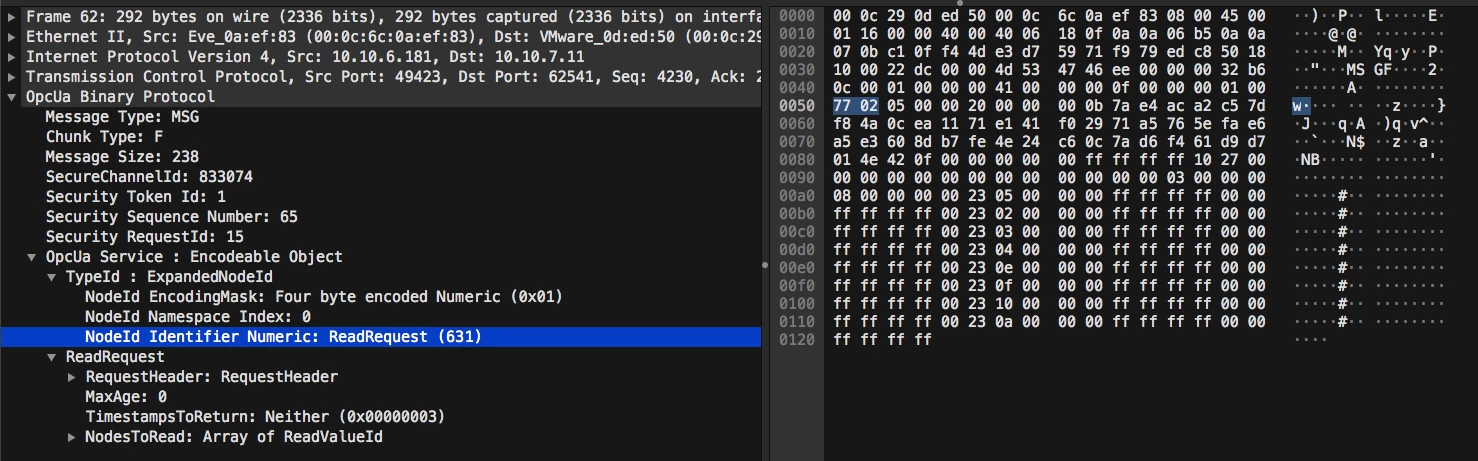Collapse the OpcUa Binary Protocol section
The height and width of the screenshot is (461, 1478).
(x=11, y=97)
